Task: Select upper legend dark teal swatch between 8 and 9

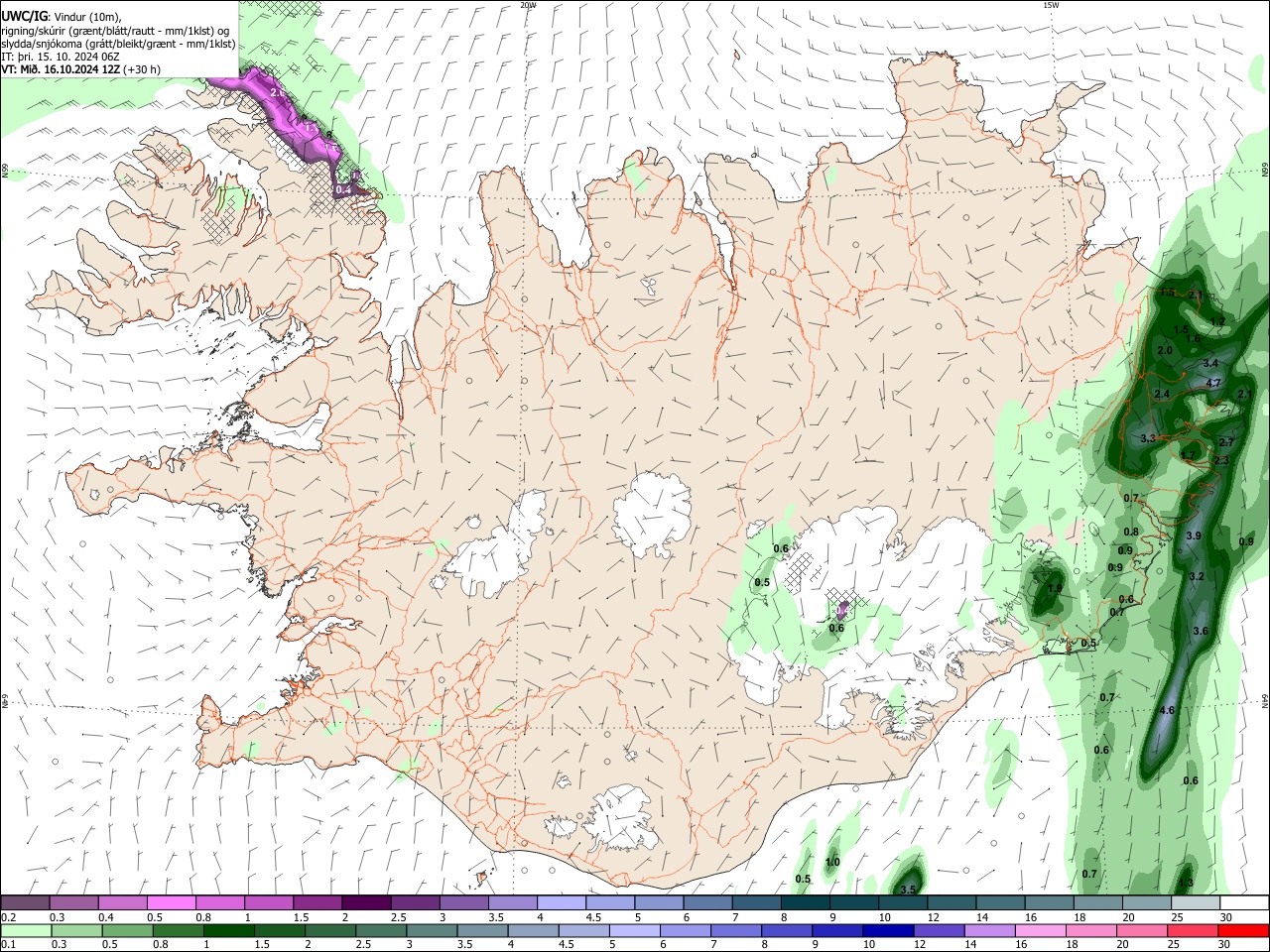Action: [x=805, y=903]
